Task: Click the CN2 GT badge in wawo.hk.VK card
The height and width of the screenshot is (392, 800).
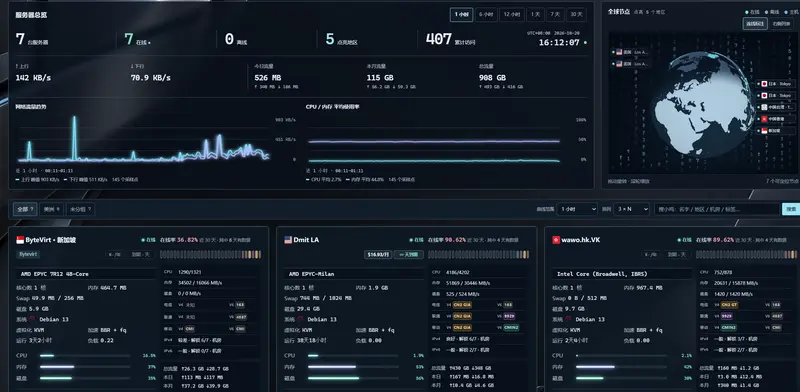Action: click(730, 305)
